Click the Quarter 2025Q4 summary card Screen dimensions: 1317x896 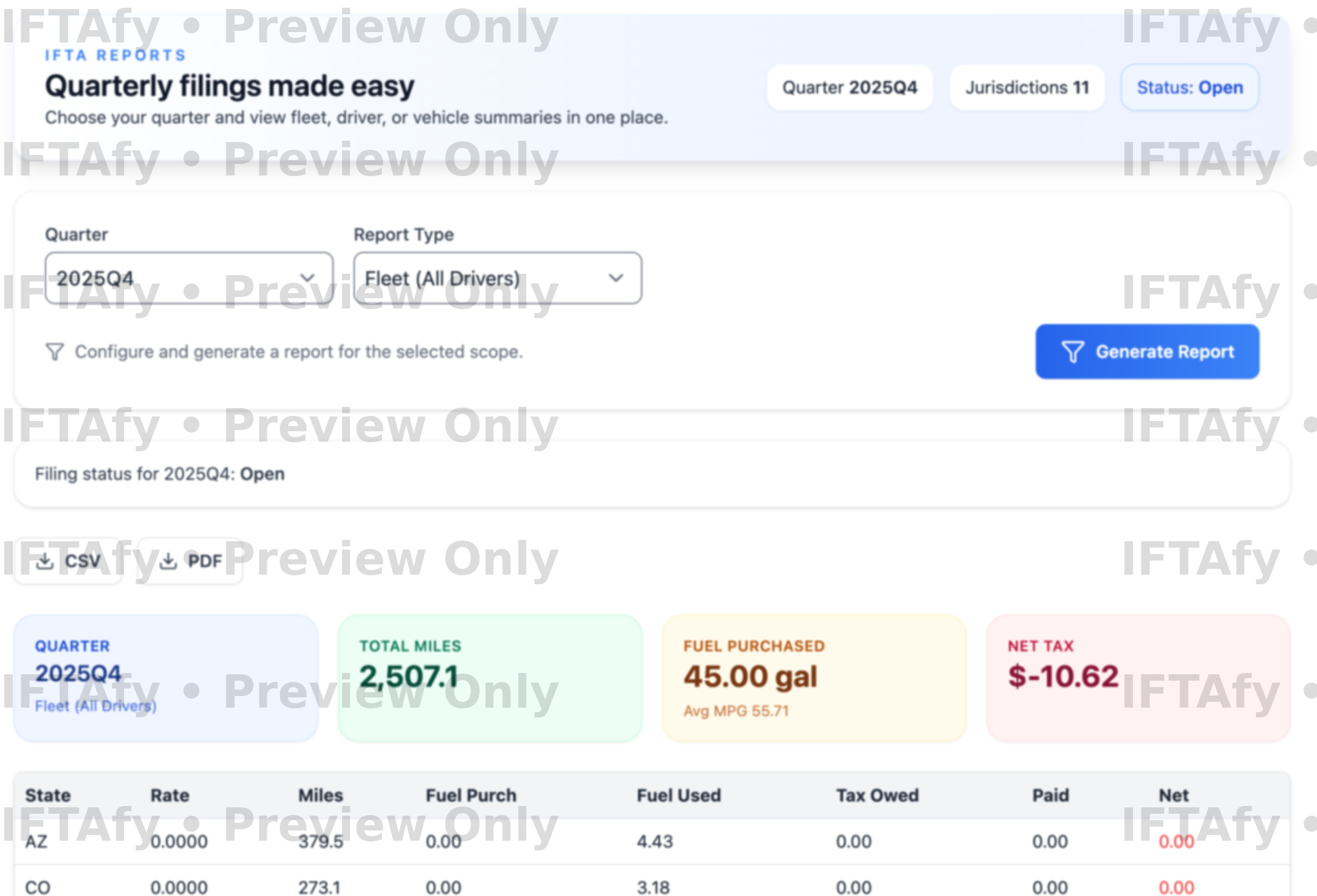pyautogui.click(x=165, y=677)
